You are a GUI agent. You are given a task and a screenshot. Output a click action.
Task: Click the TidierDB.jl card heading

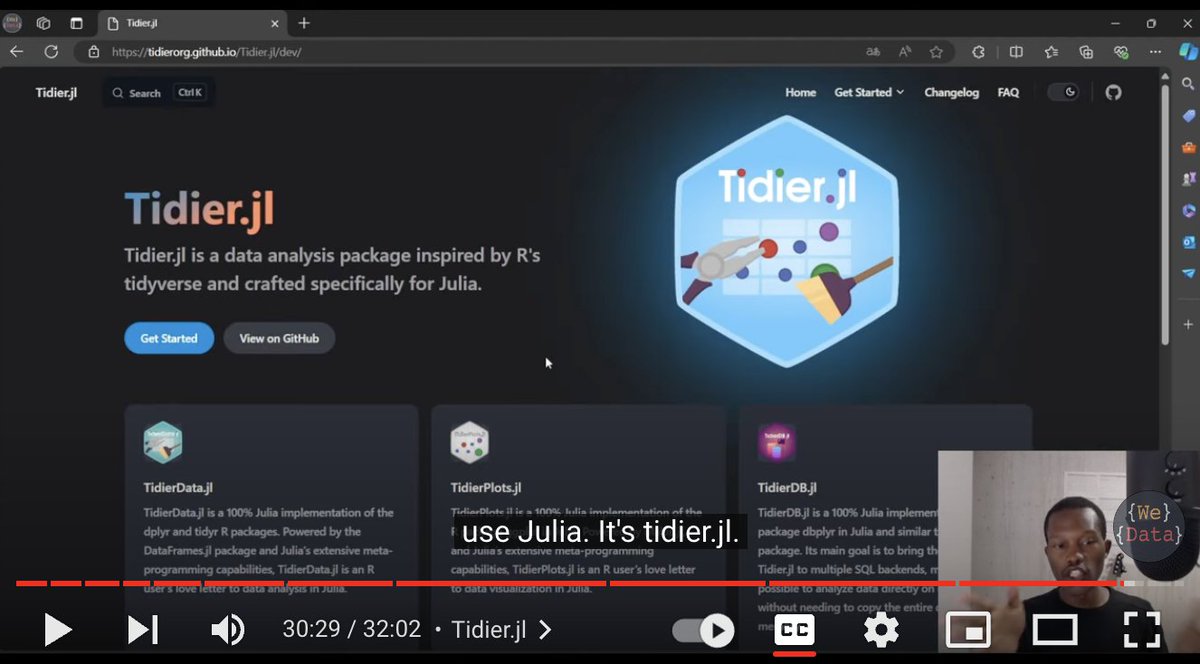pyautogui.click(x=787, y=488)
